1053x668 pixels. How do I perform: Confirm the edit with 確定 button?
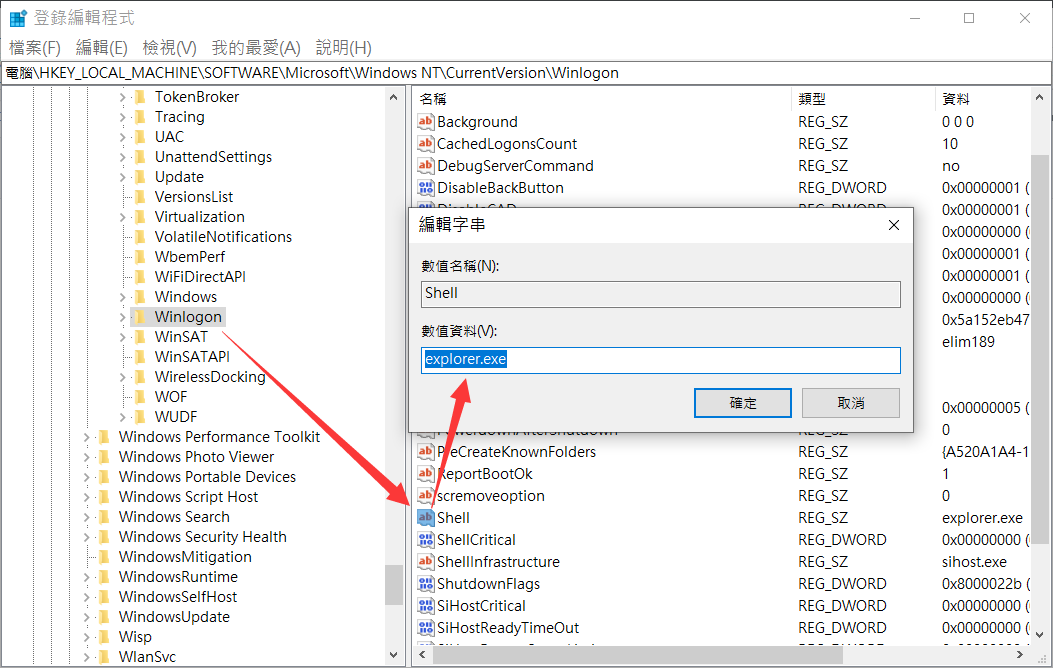tap(743, 403)
